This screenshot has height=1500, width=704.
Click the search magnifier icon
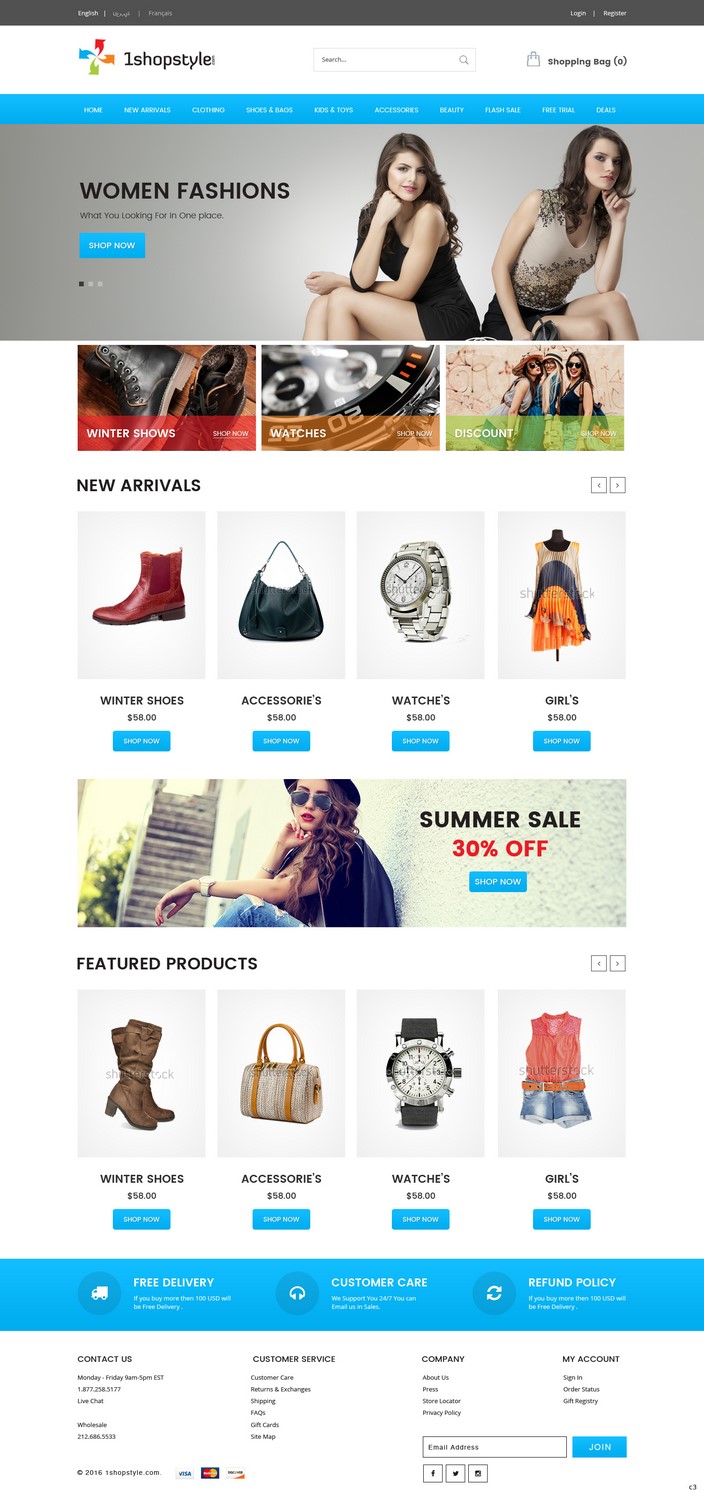[x=464, y=60]
